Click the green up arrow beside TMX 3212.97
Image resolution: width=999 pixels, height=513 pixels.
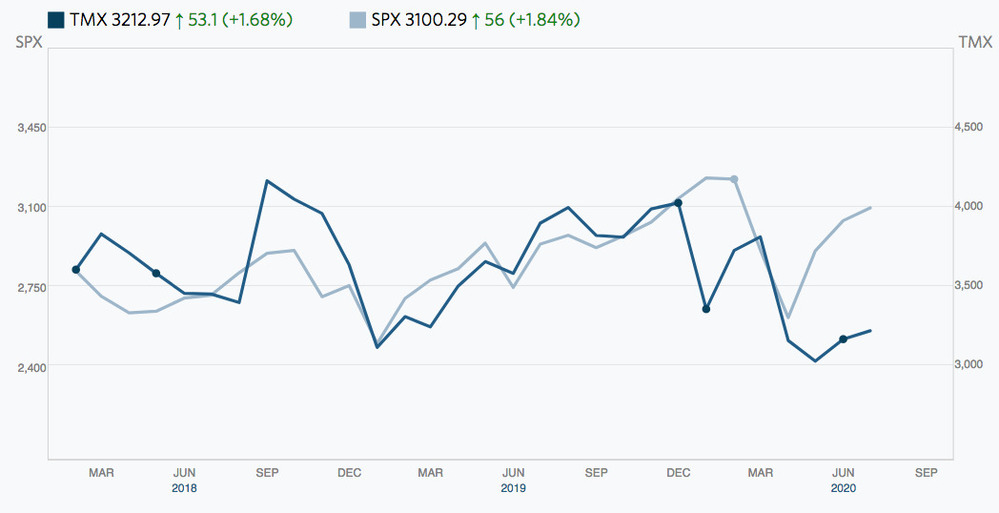(x=178, y=19)
